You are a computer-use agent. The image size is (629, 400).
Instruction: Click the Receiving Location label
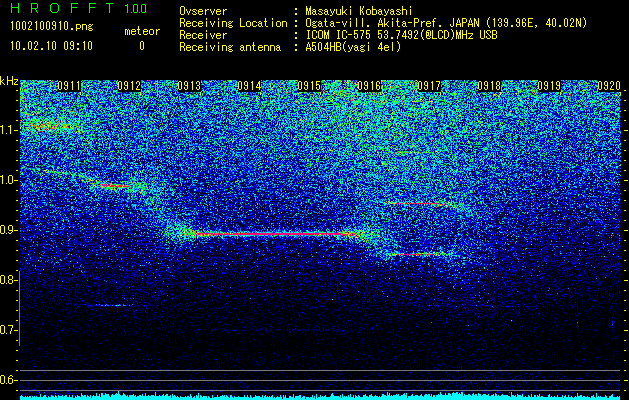pyautogui.click(x=233, y=23)
